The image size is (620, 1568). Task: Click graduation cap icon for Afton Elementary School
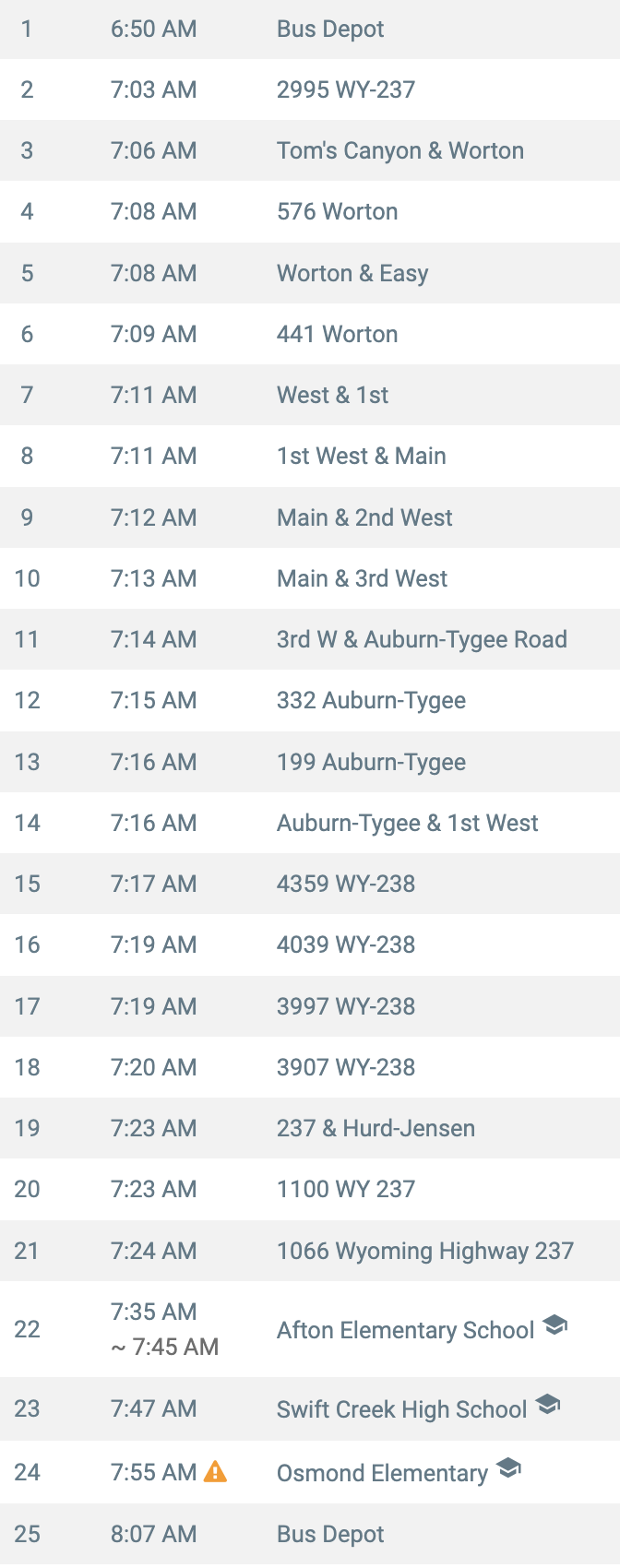point(554,1325)
